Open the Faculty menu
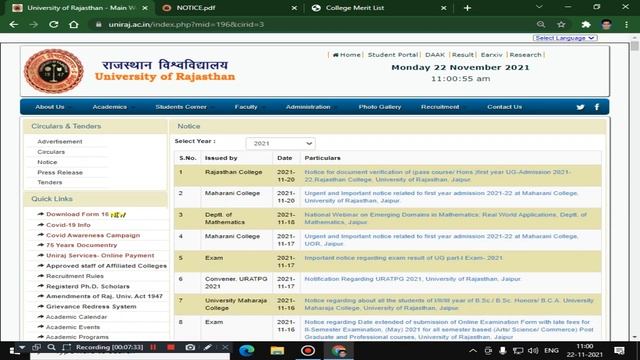The height and width of the screenshot is (360, 640). click(246, 107)
